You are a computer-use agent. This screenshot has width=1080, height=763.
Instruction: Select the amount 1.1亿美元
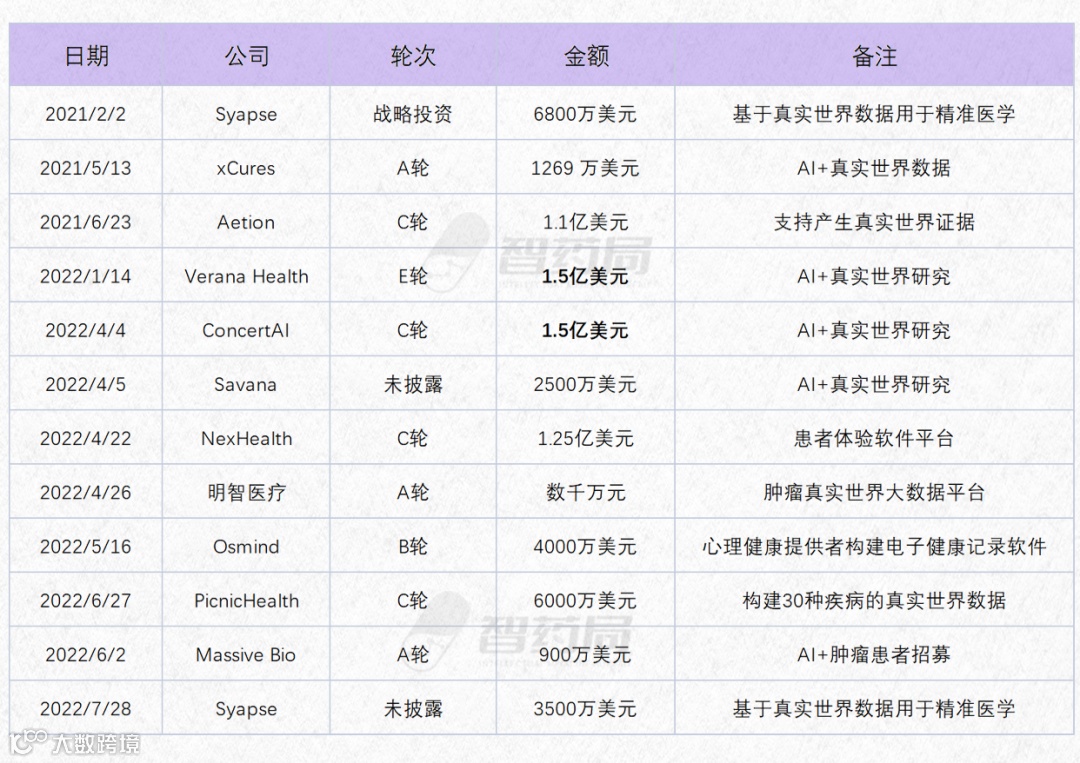[585, 222]
